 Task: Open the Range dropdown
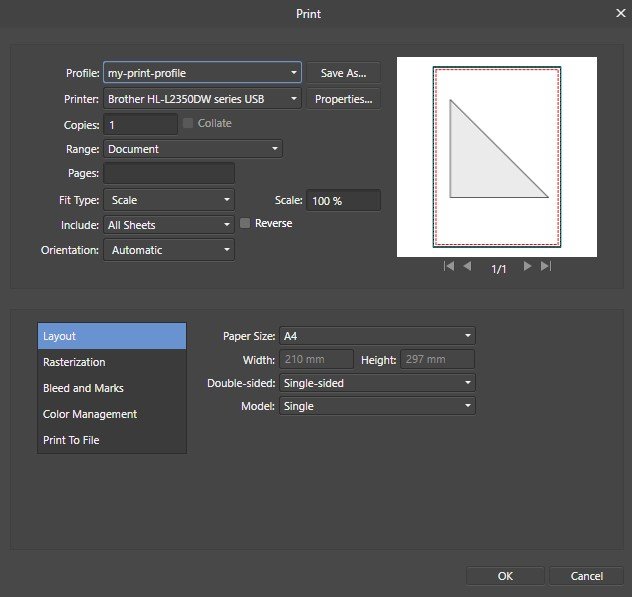pyautogui.click(x=193, y=149)
